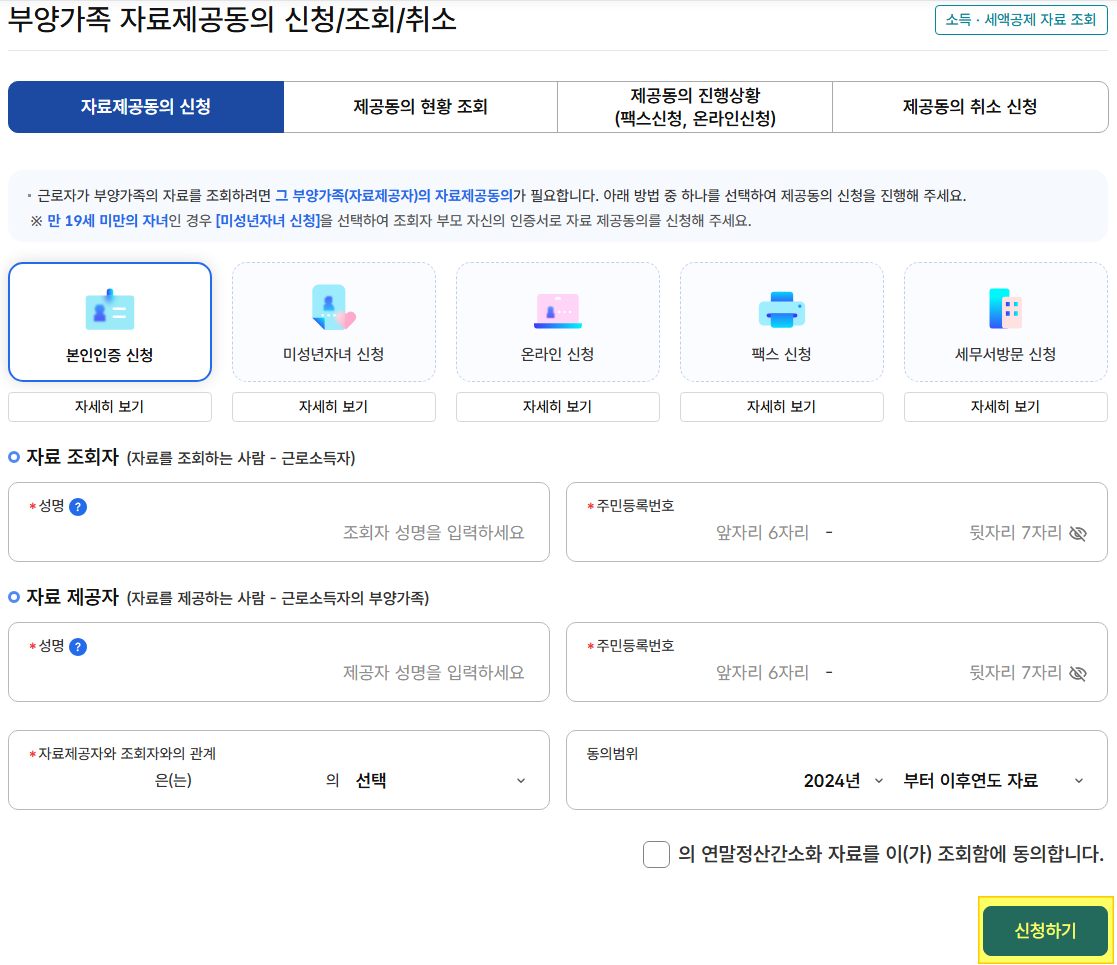Viewport: 1117px width, 965px height.
Task: Click the 자료 제공자 section heading
Action: tap(73, 597)
